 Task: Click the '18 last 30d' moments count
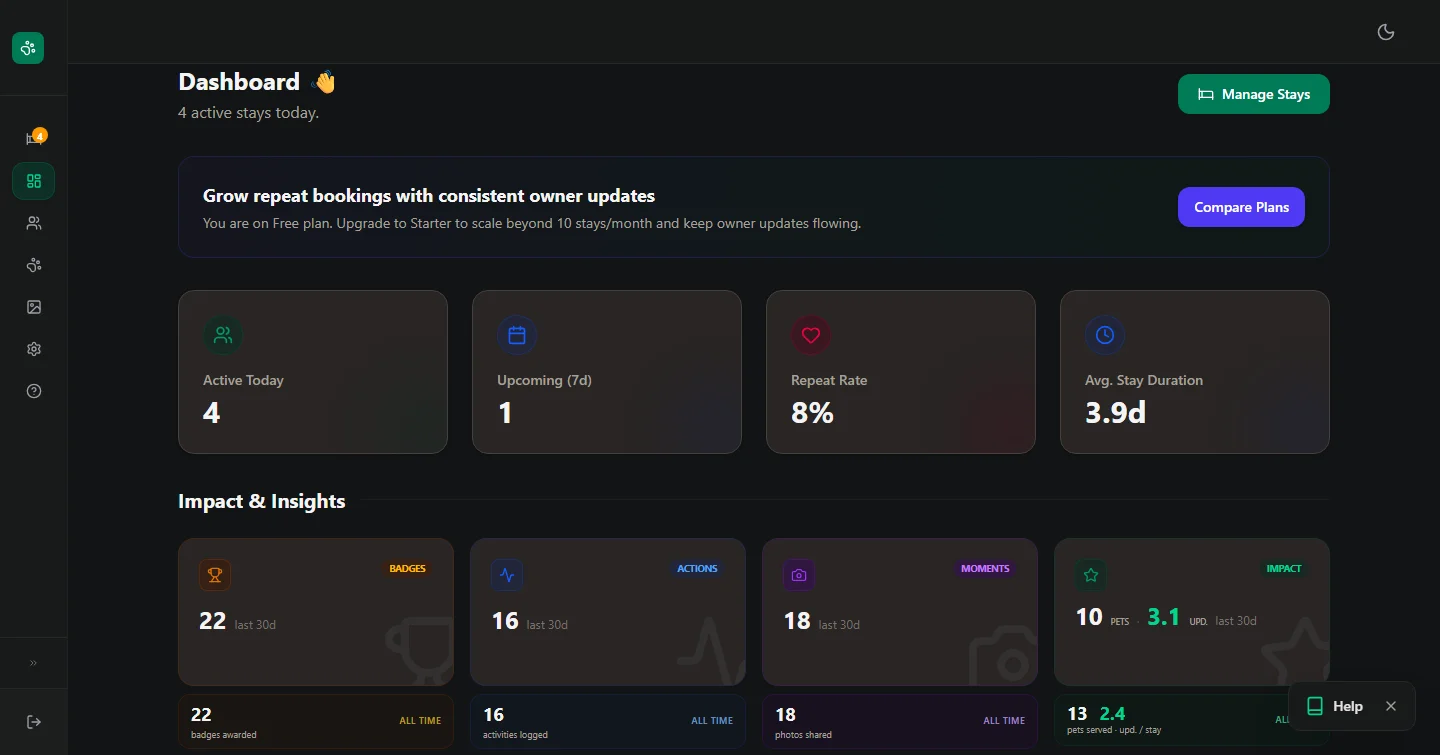click(821, 621)
